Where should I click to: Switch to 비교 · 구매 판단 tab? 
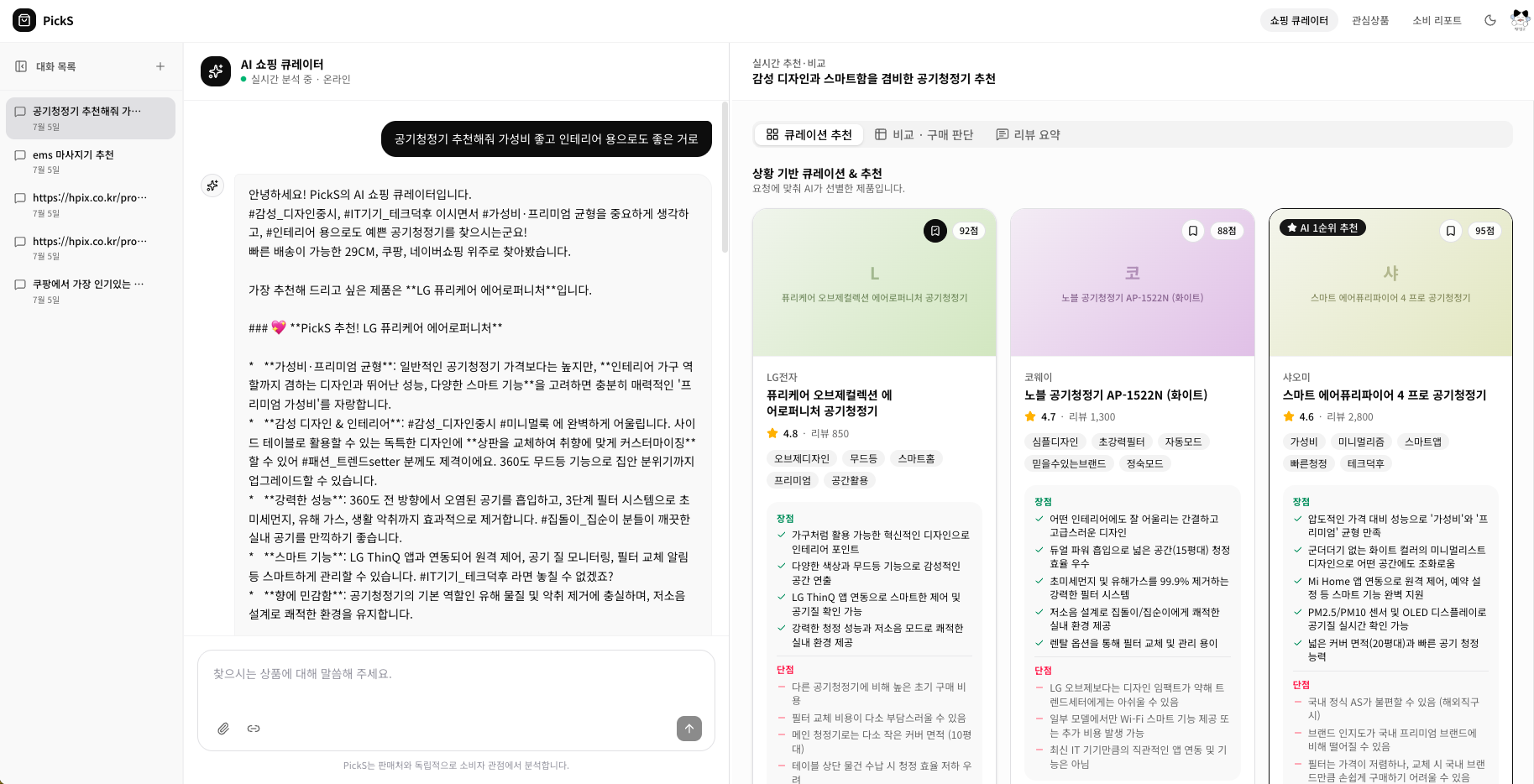(x=924, y=134)
